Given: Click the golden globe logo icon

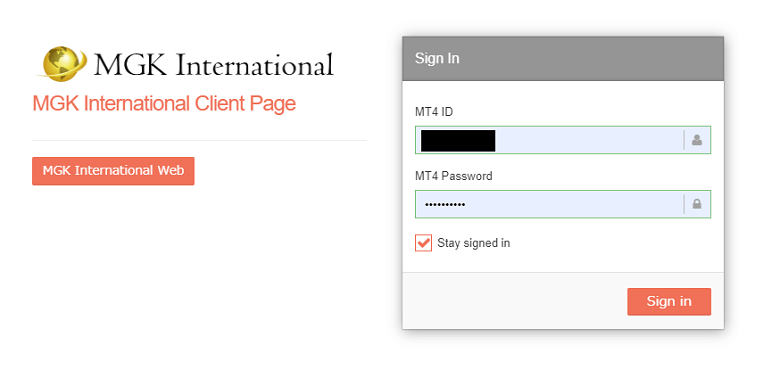Looking at the screenshot, I should pos(62,64).
